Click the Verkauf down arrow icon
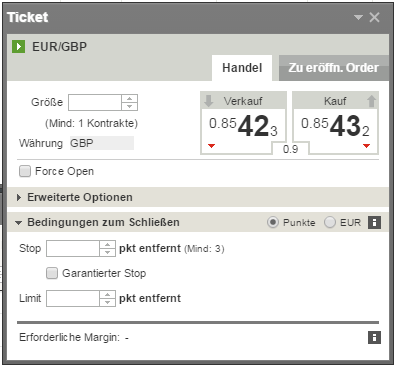The height and width of the screenshot is (365, 394). [209, 101]
